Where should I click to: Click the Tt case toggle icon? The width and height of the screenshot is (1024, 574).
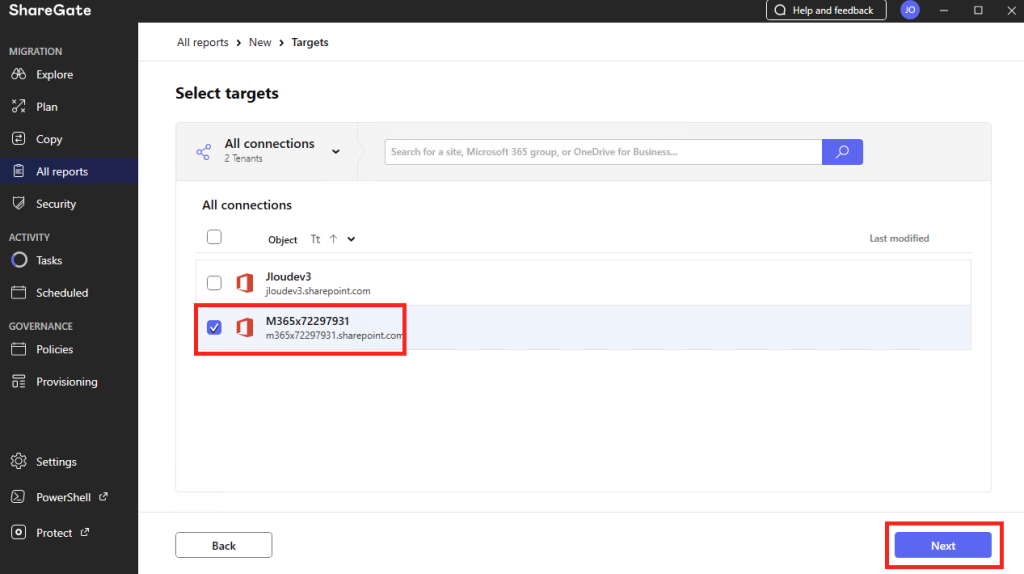tap(315, 239)
